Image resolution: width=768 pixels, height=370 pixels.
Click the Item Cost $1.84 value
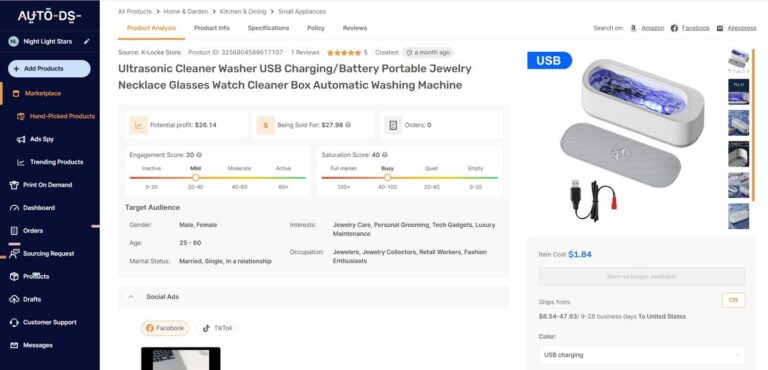(x=580, y=254)
